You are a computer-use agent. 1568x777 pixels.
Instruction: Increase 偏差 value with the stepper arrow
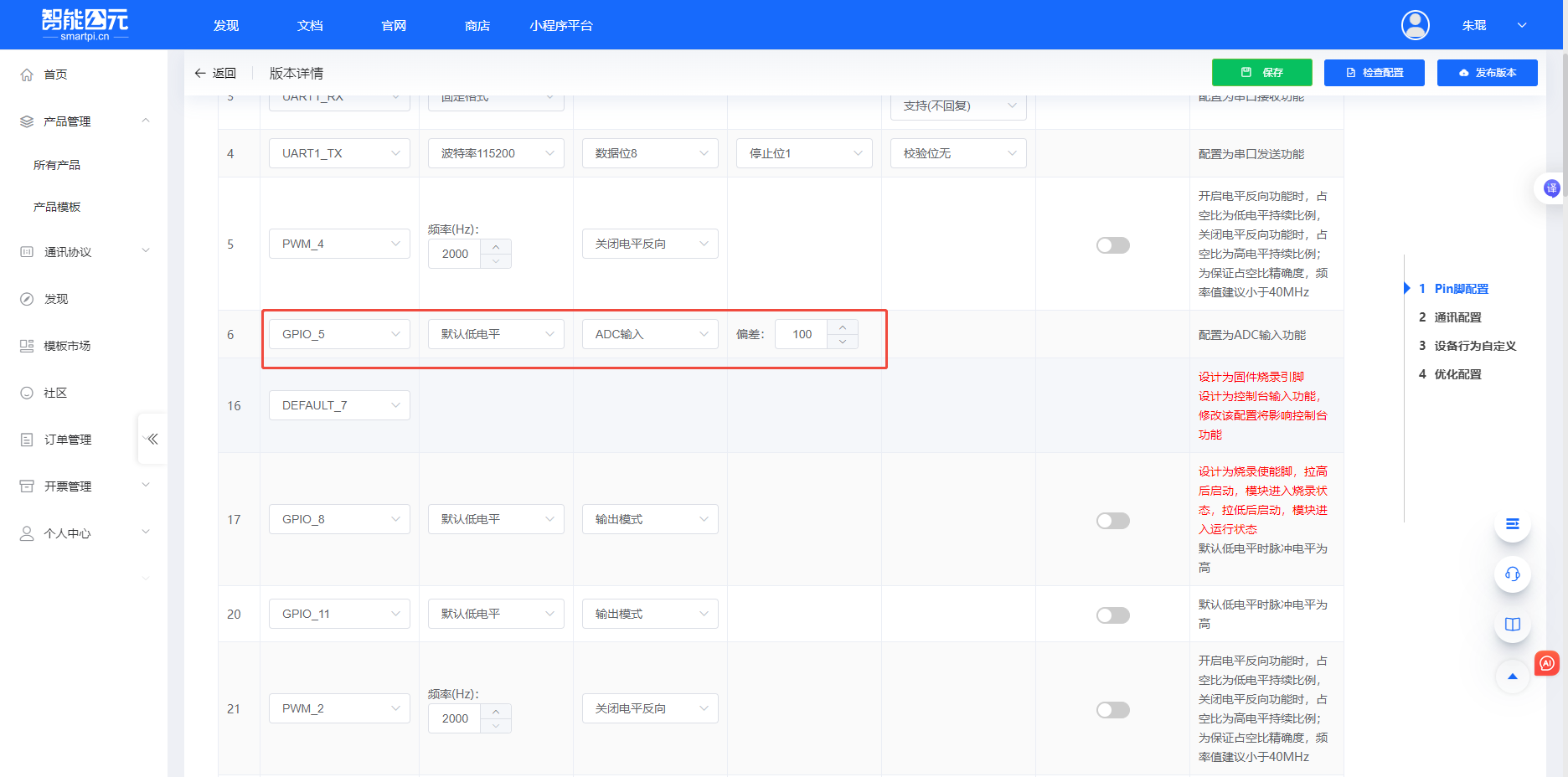tap(843, 328)
